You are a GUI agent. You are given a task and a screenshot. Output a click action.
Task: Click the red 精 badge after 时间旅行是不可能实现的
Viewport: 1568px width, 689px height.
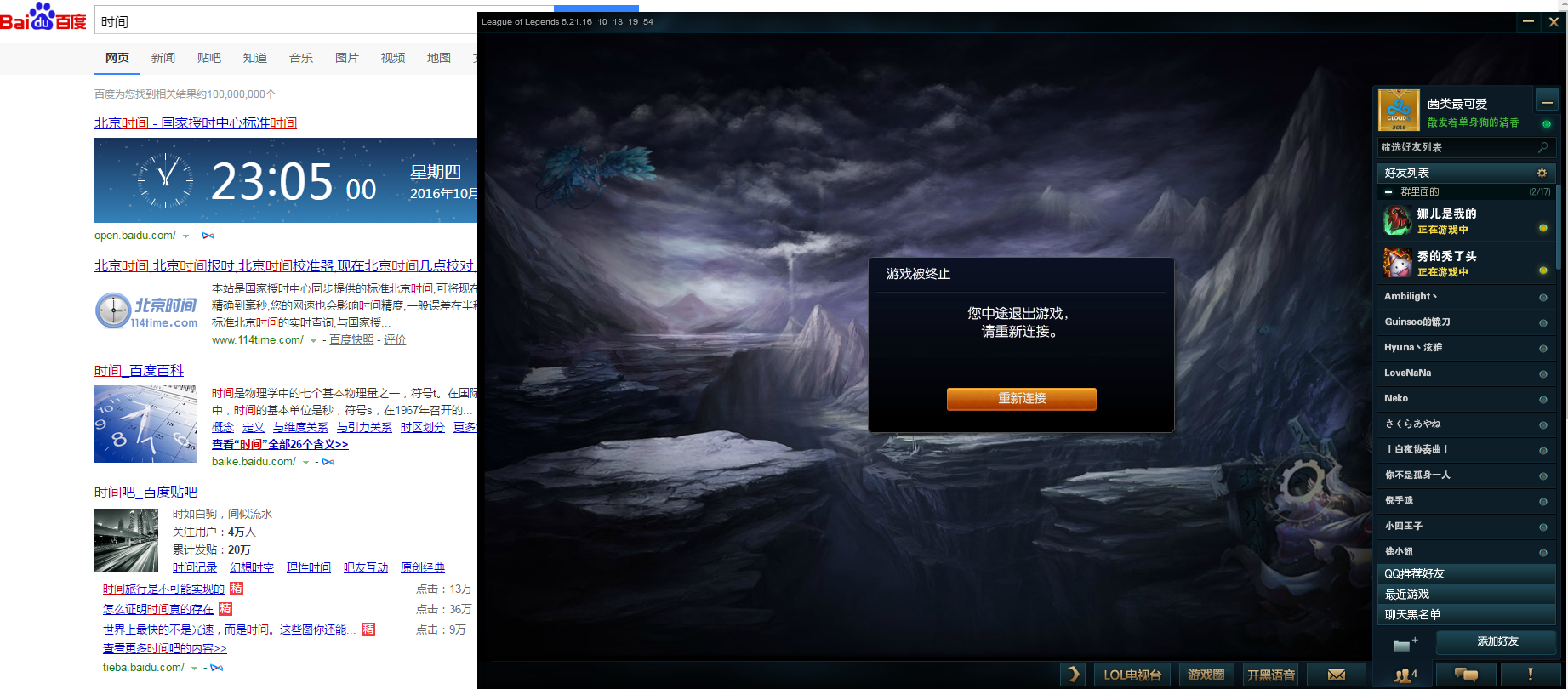237,588
